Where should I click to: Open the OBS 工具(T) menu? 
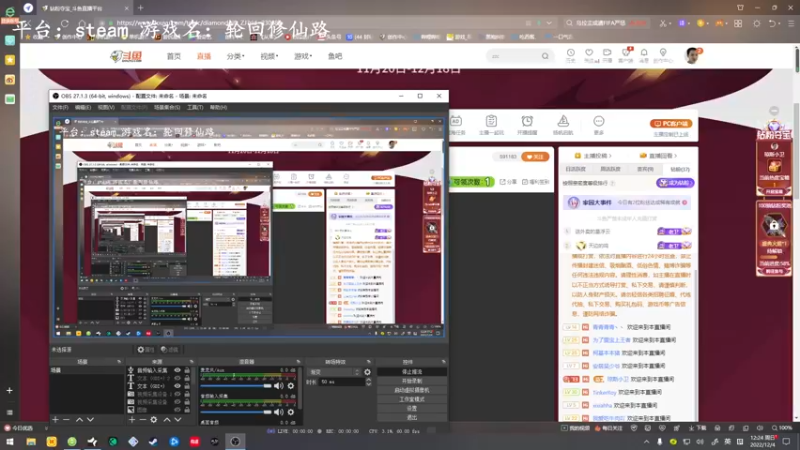[195, 108]
